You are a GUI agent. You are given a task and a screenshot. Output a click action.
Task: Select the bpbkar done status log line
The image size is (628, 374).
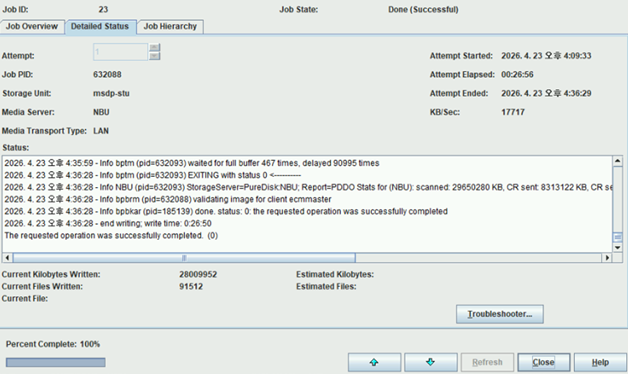click(226, 211)
